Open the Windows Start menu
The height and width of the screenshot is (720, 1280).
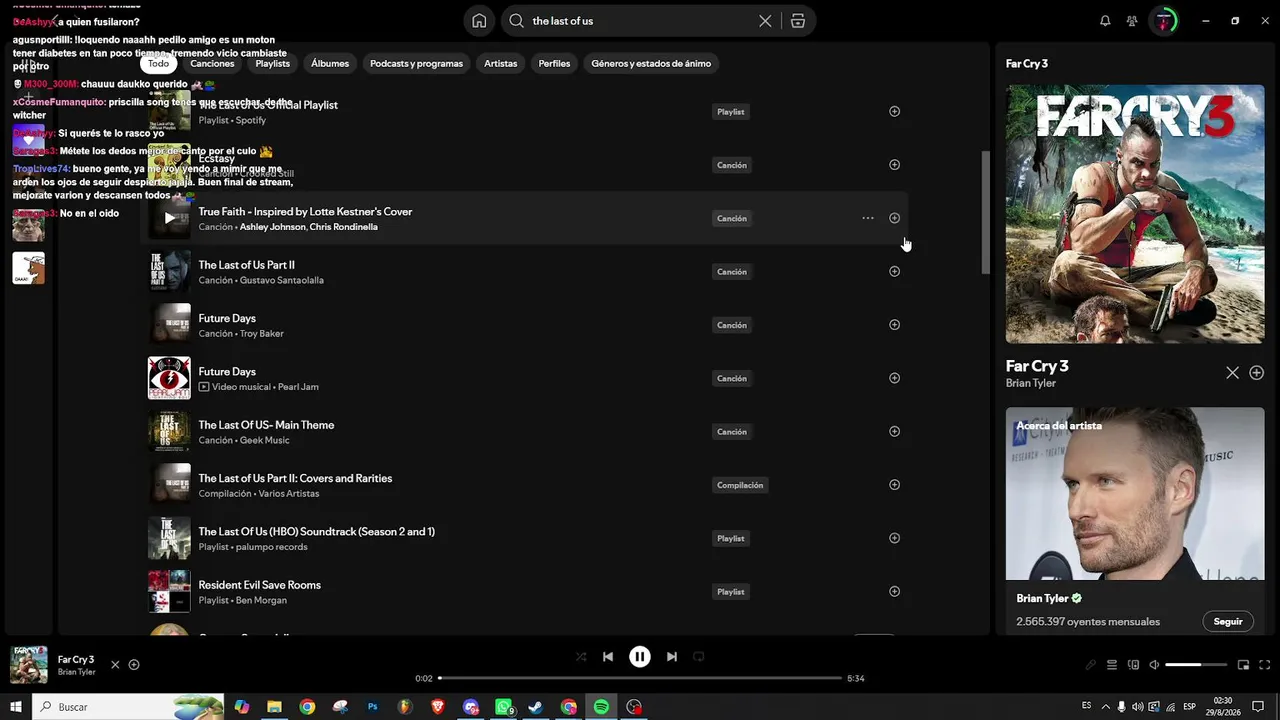[16, 707]
